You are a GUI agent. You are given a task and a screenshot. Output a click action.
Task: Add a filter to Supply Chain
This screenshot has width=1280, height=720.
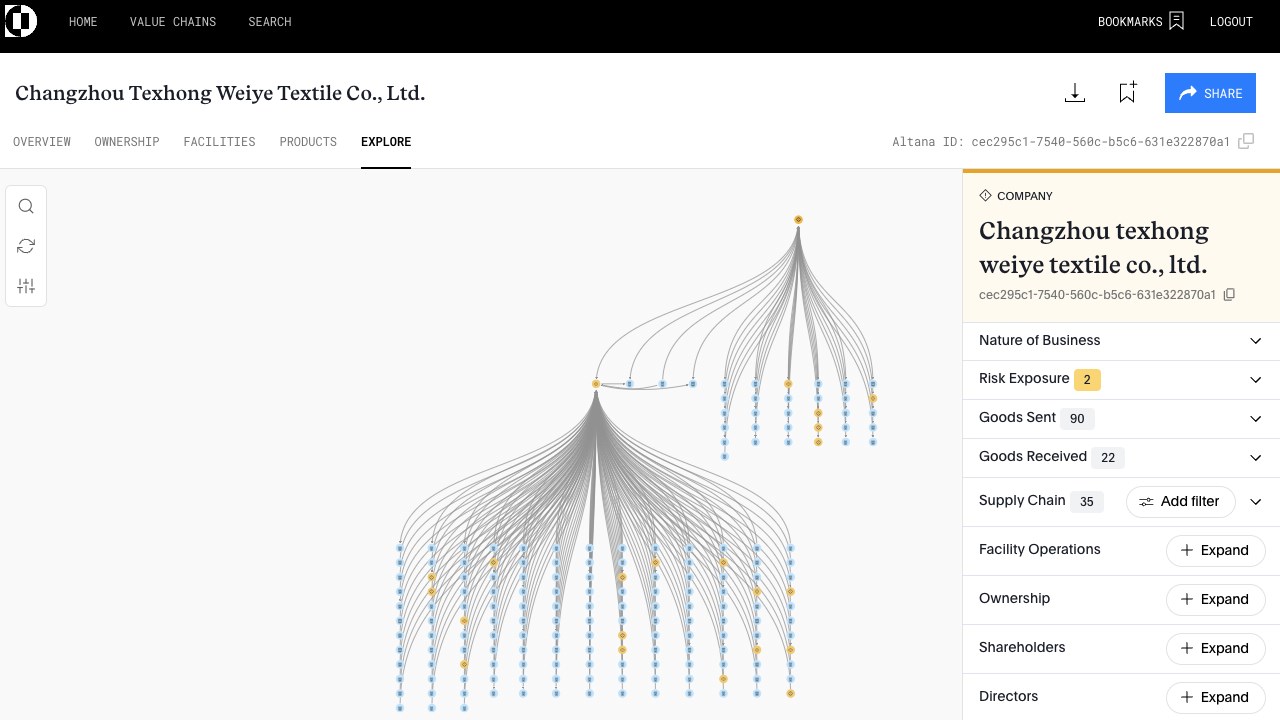click(x=1180, y=502)
